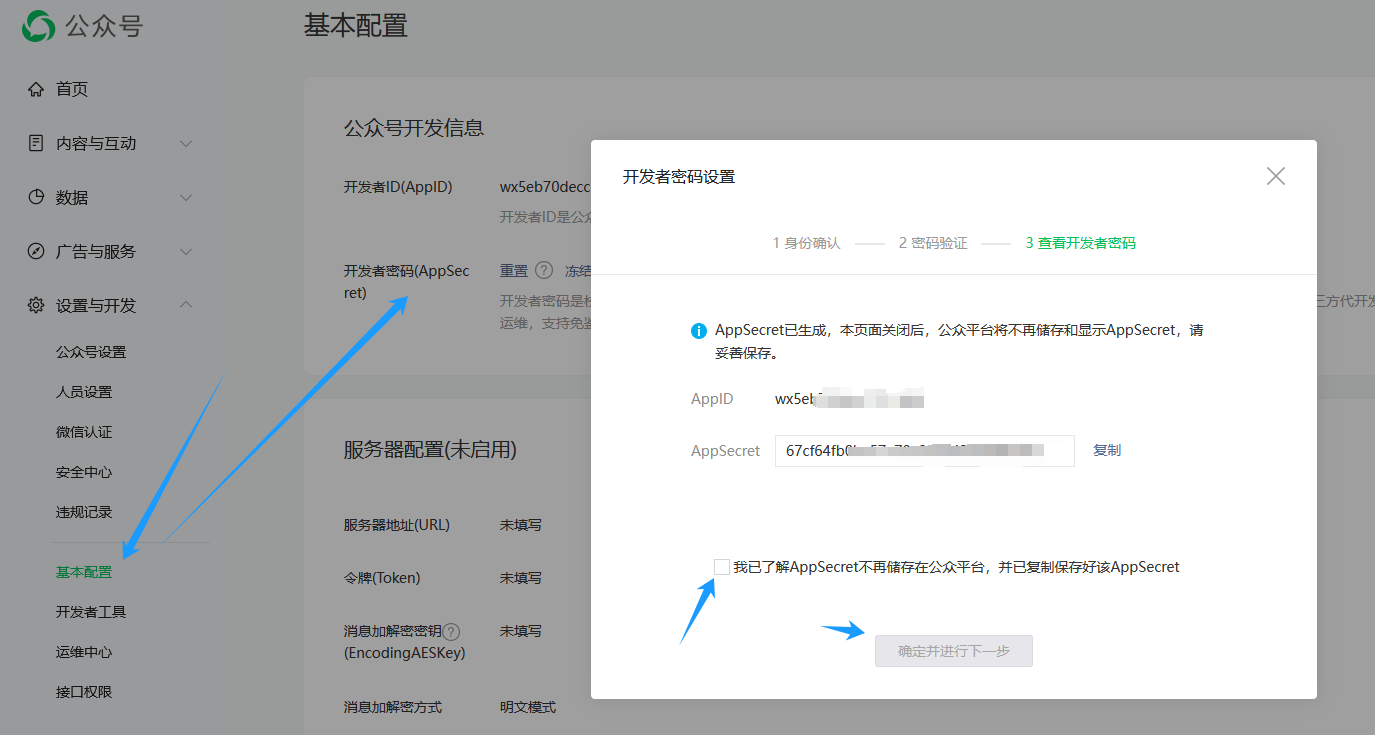Click the 数据 pie chart icon

(36, 198)
